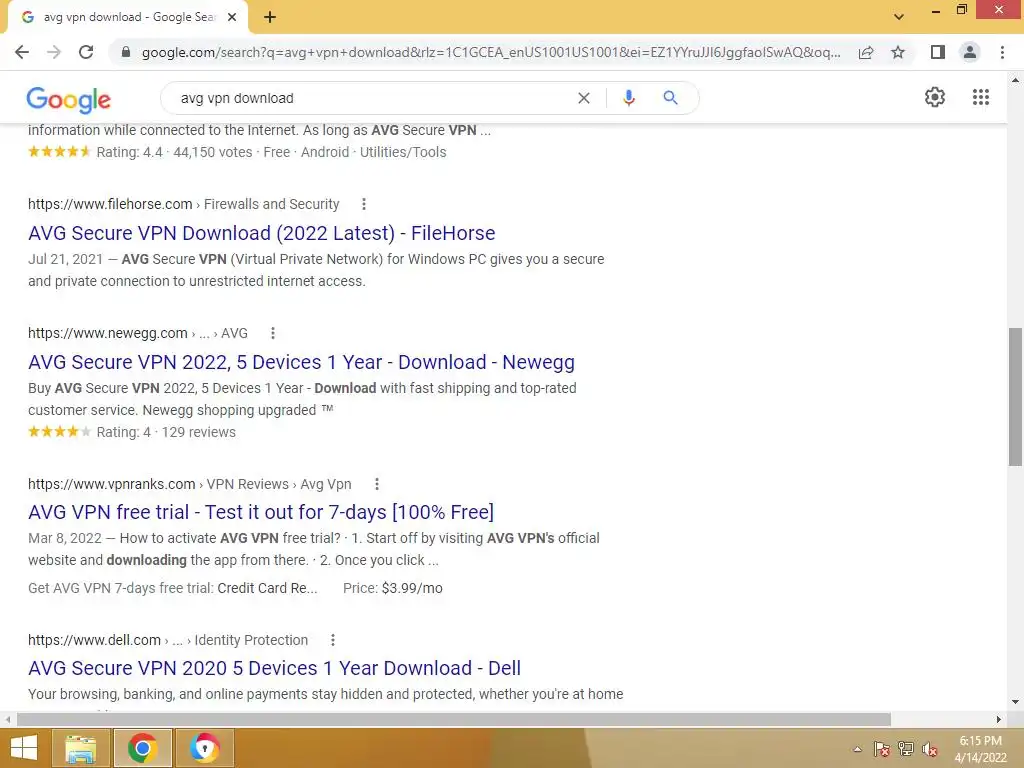Click 'Get AVG VPN 7-days free trial' text
The height and width of the screenshot is (768, 1024).
121,588
